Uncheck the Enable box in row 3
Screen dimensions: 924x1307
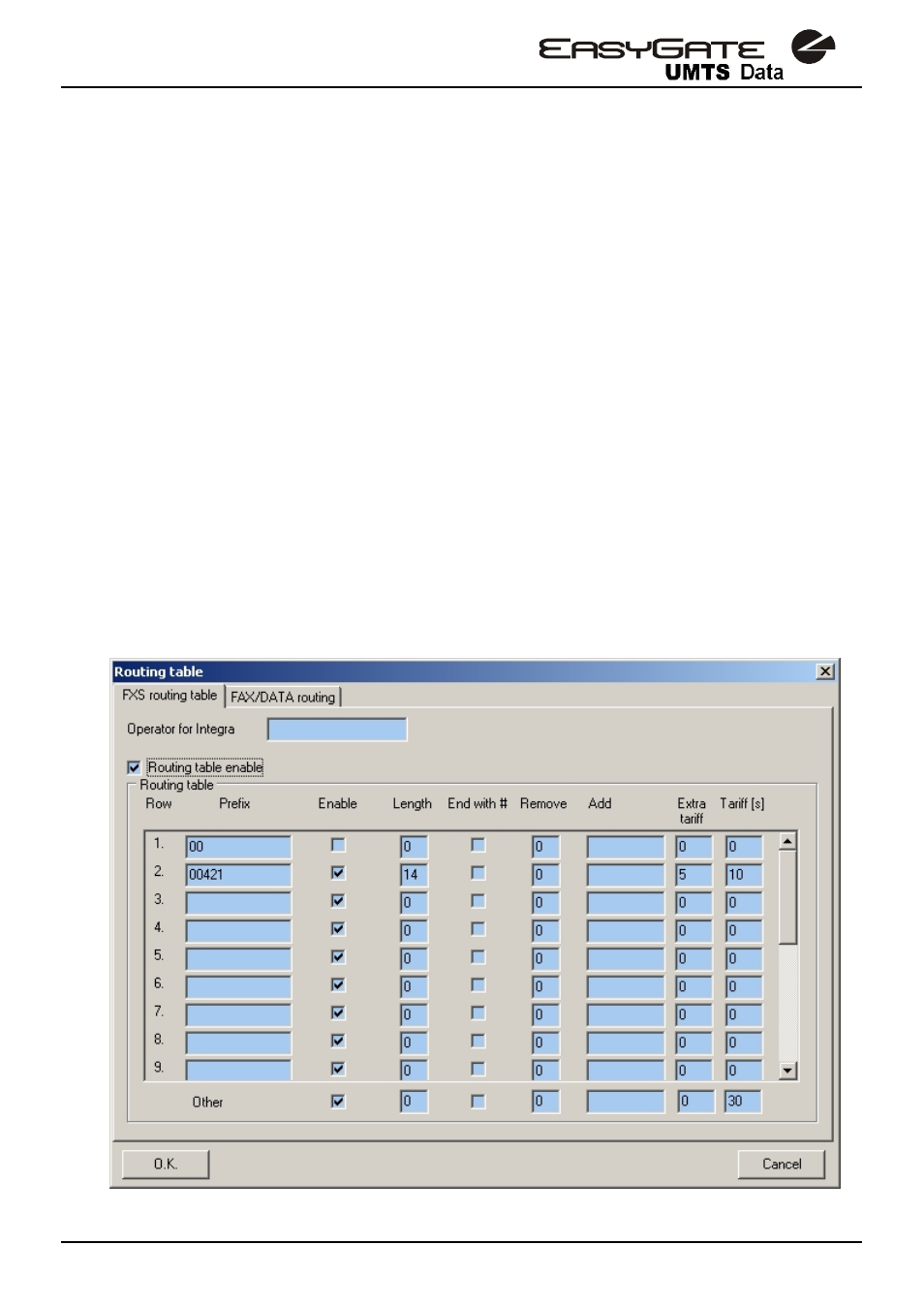click(338, 901)
